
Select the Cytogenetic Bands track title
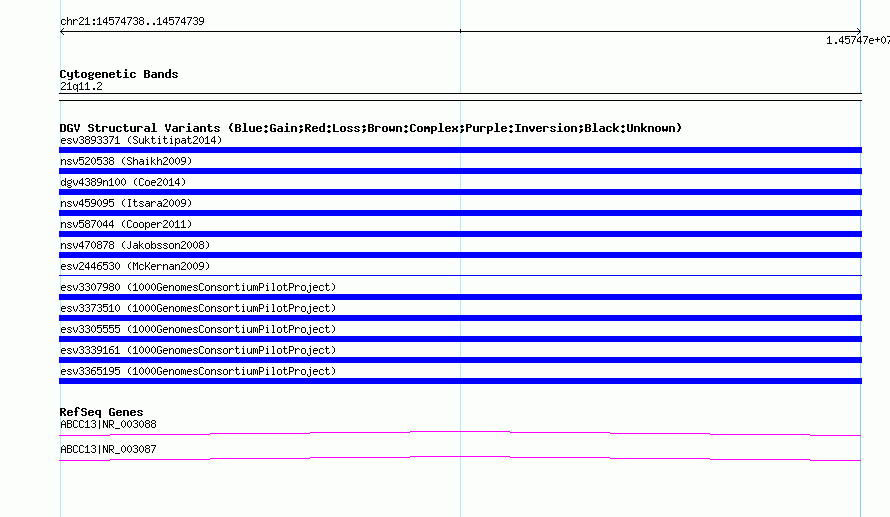(119, 74)
